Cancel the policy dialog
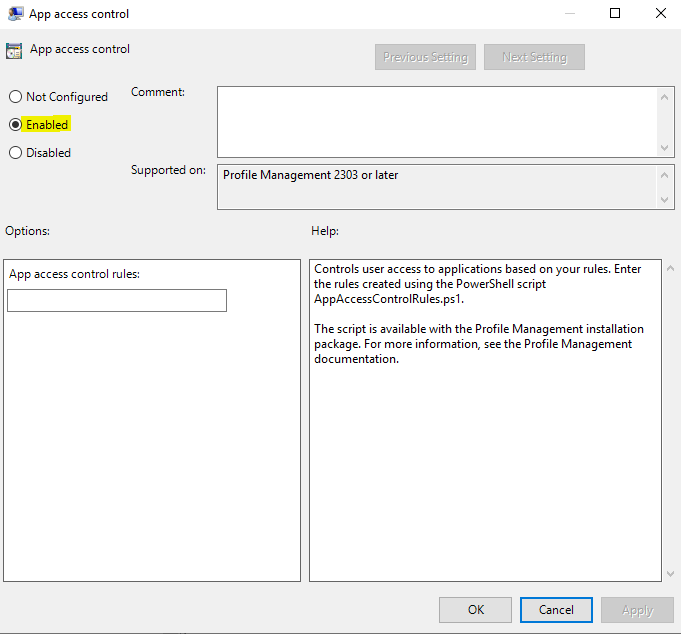Image resolution: width=681 pixels, height=634 pixels. [556, 610]
